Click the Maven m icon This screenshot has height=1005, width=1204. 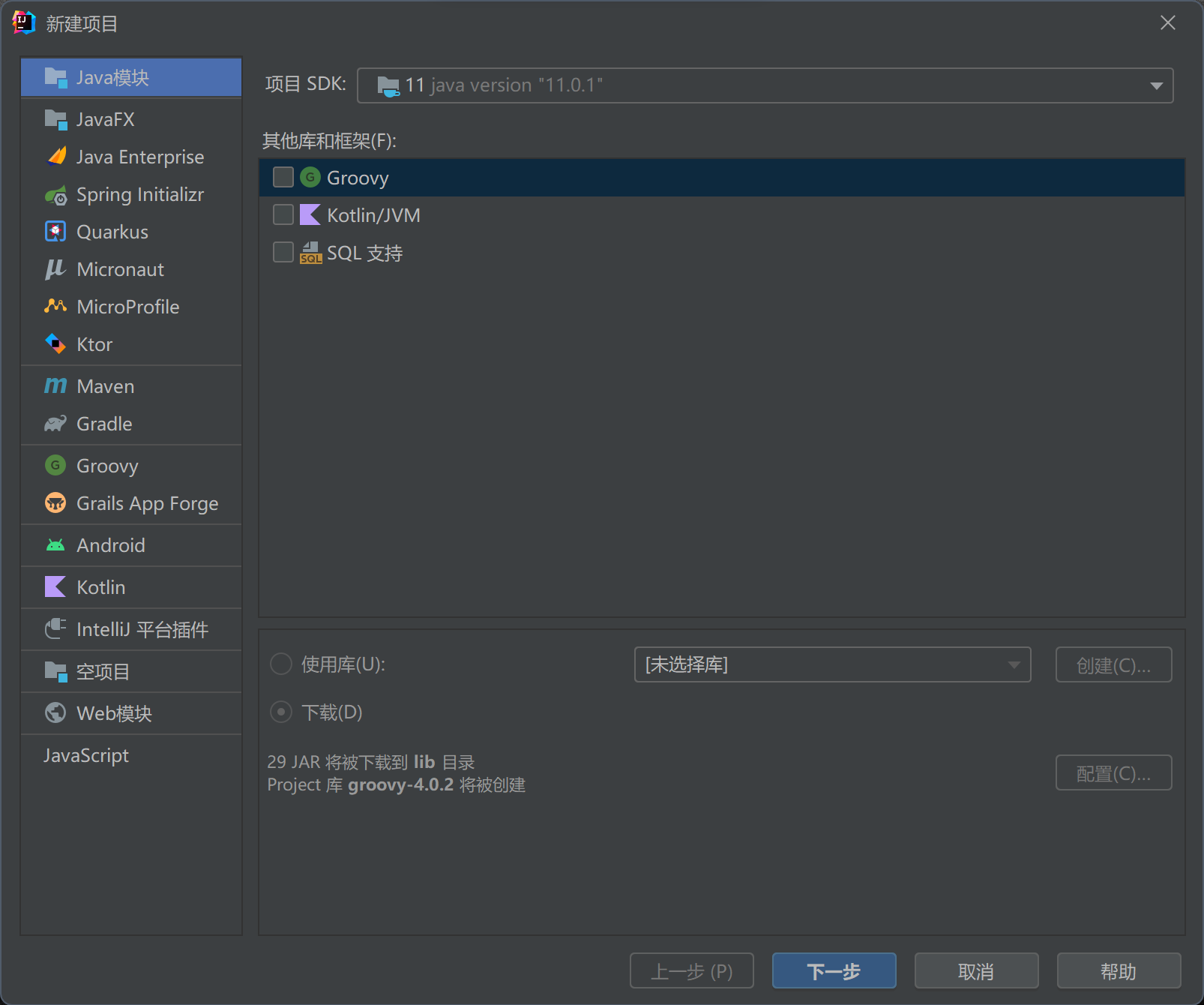[x=55, y=386]
